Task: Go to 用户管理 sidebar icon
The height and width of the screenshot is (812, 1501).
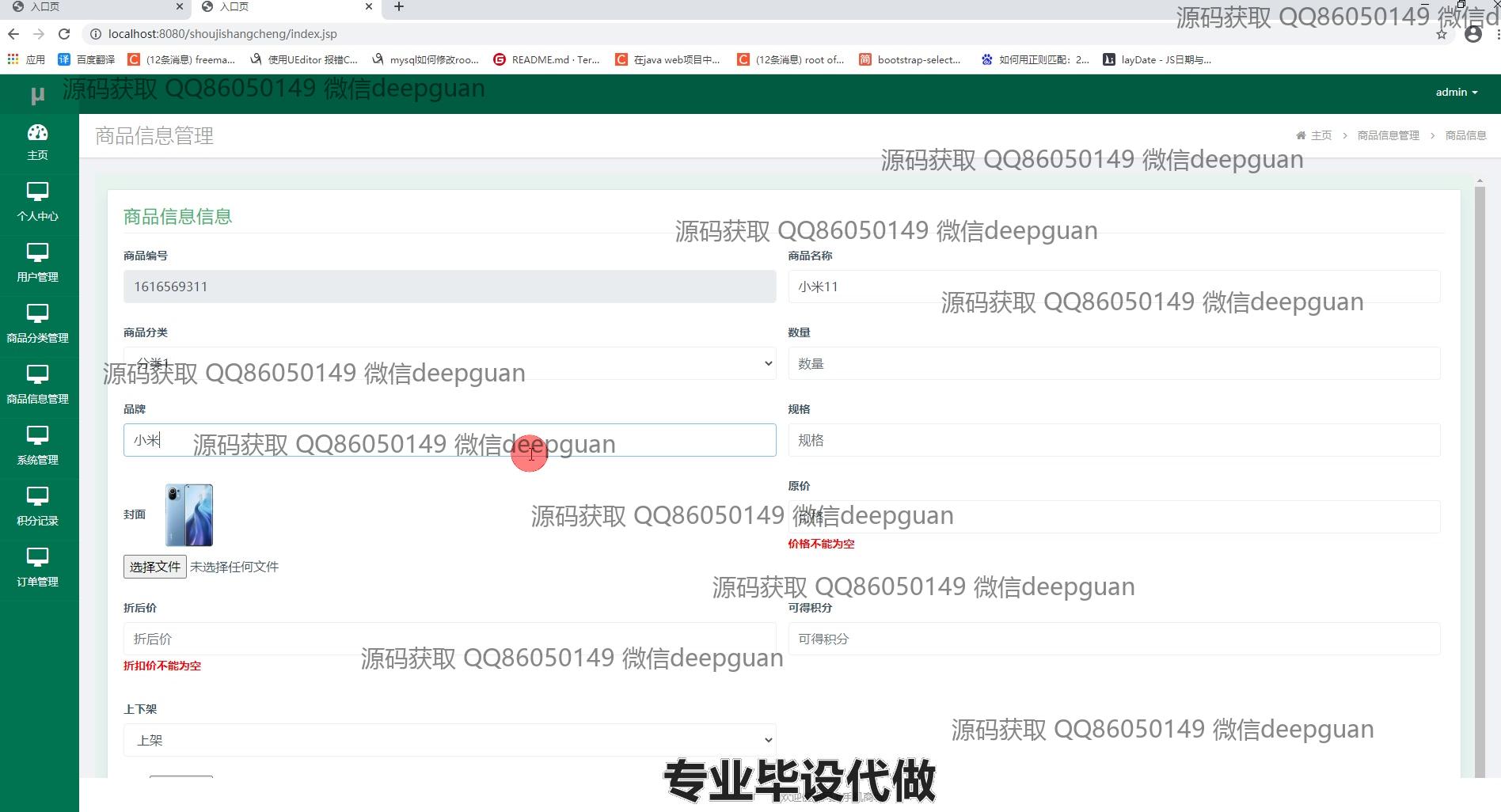Action: click(x=38, y=264)
